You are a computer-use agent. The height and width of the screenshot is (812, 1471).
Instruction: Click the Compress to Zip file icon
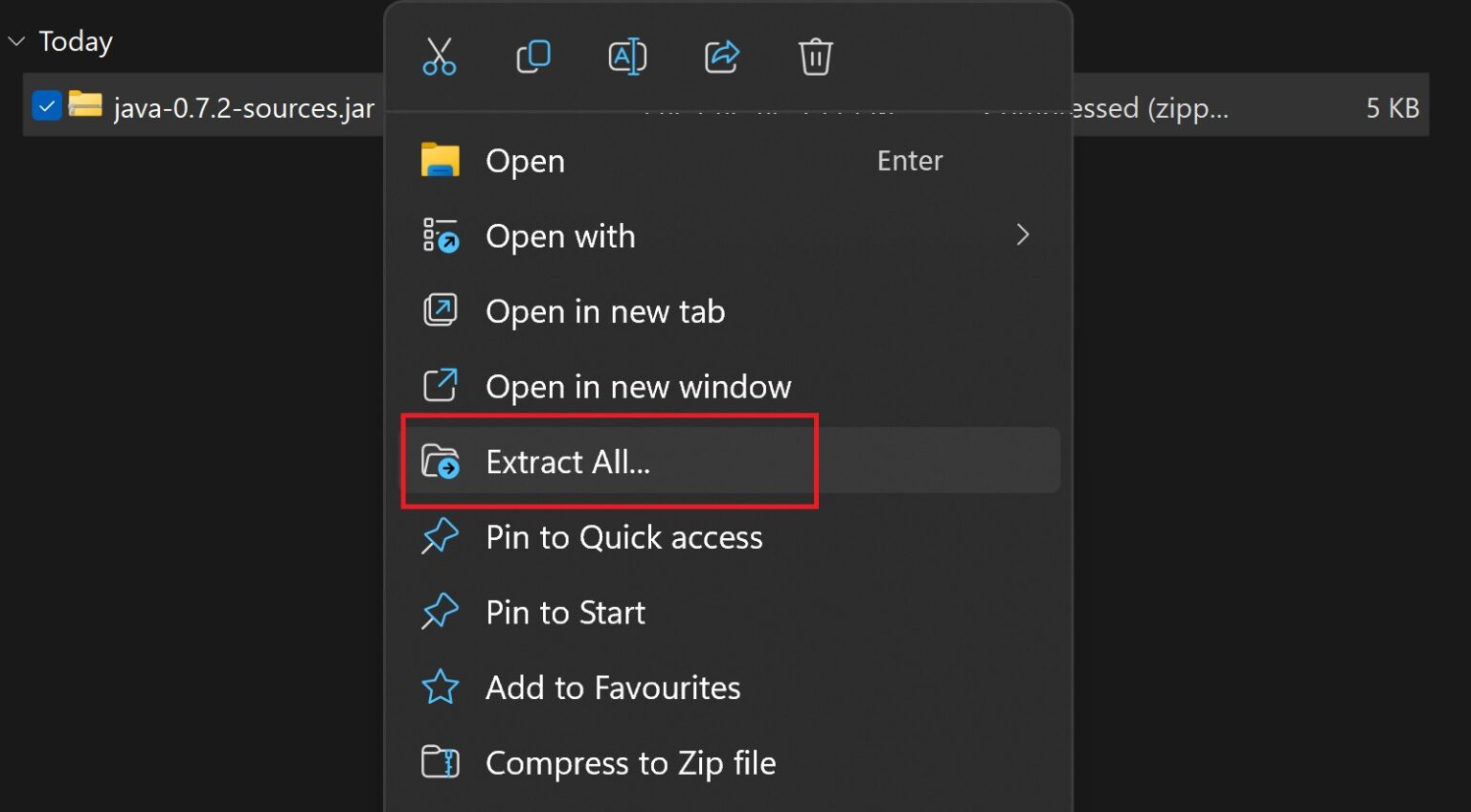(441, 762)
